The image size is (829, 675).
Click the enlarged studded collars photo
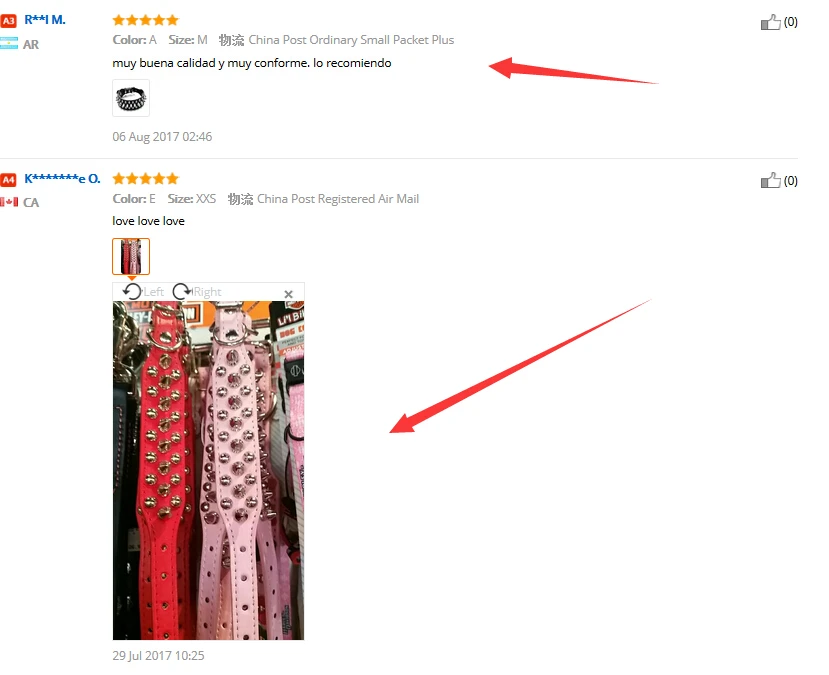pos(208,470)
